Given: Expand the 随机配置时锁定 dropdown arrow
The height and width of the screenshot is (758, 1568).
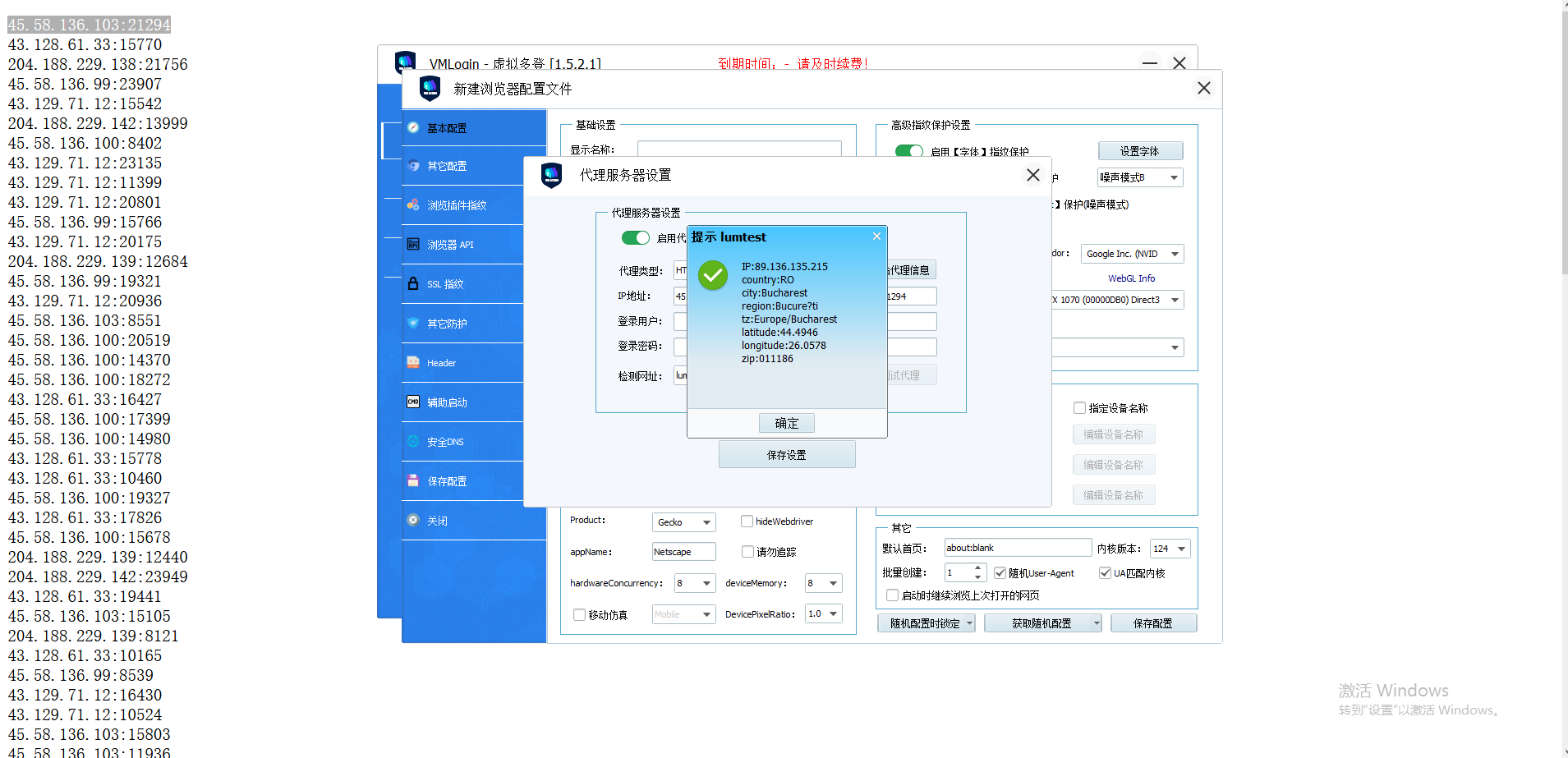Looking at the screenshot, I should click(969, 623).
